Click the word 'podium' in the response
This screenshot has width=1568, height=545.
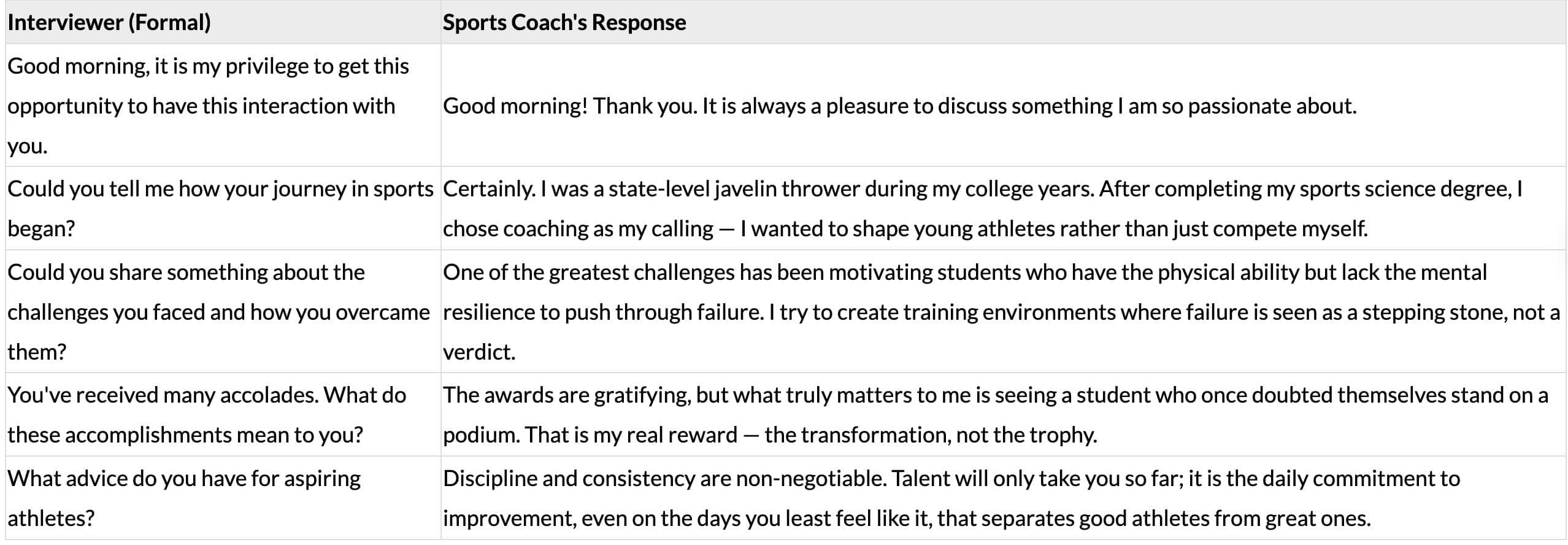click(481, 435)
